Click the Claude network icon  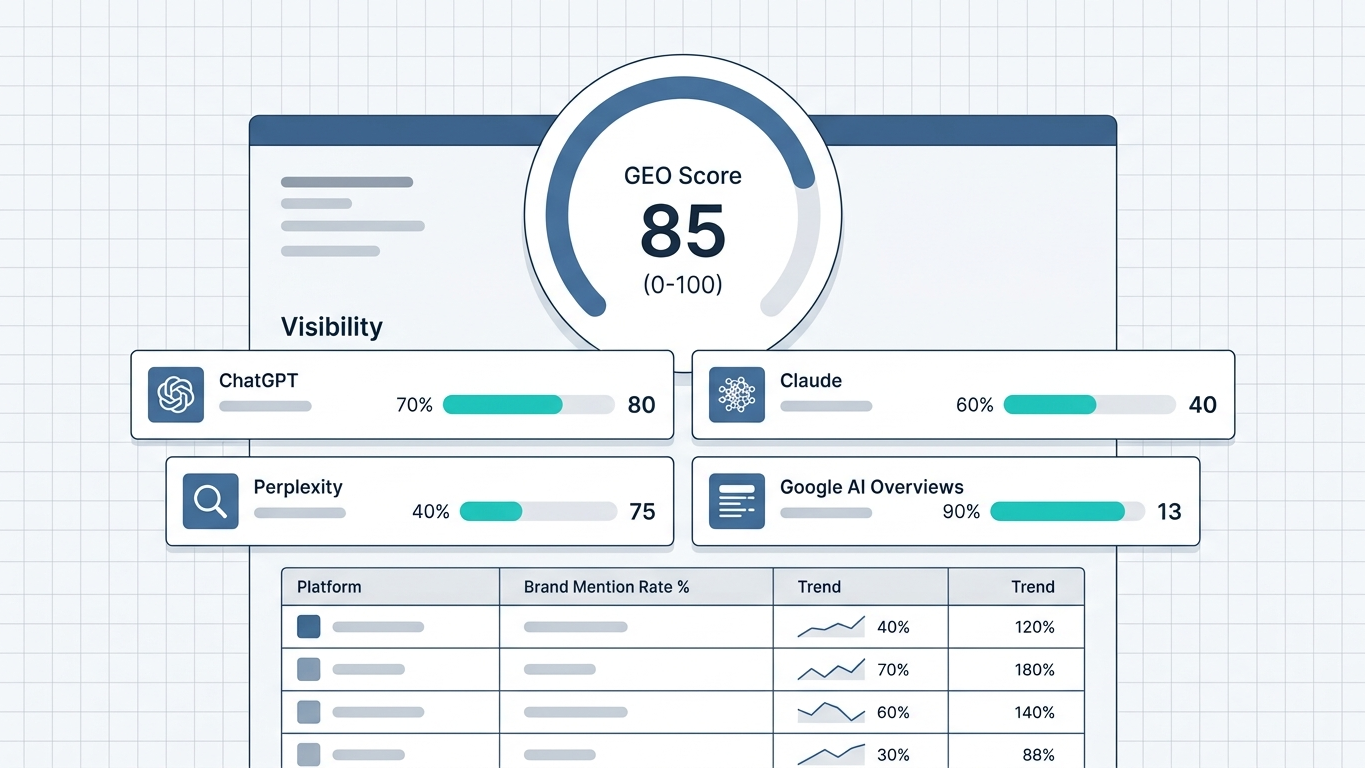click(737, 394)
